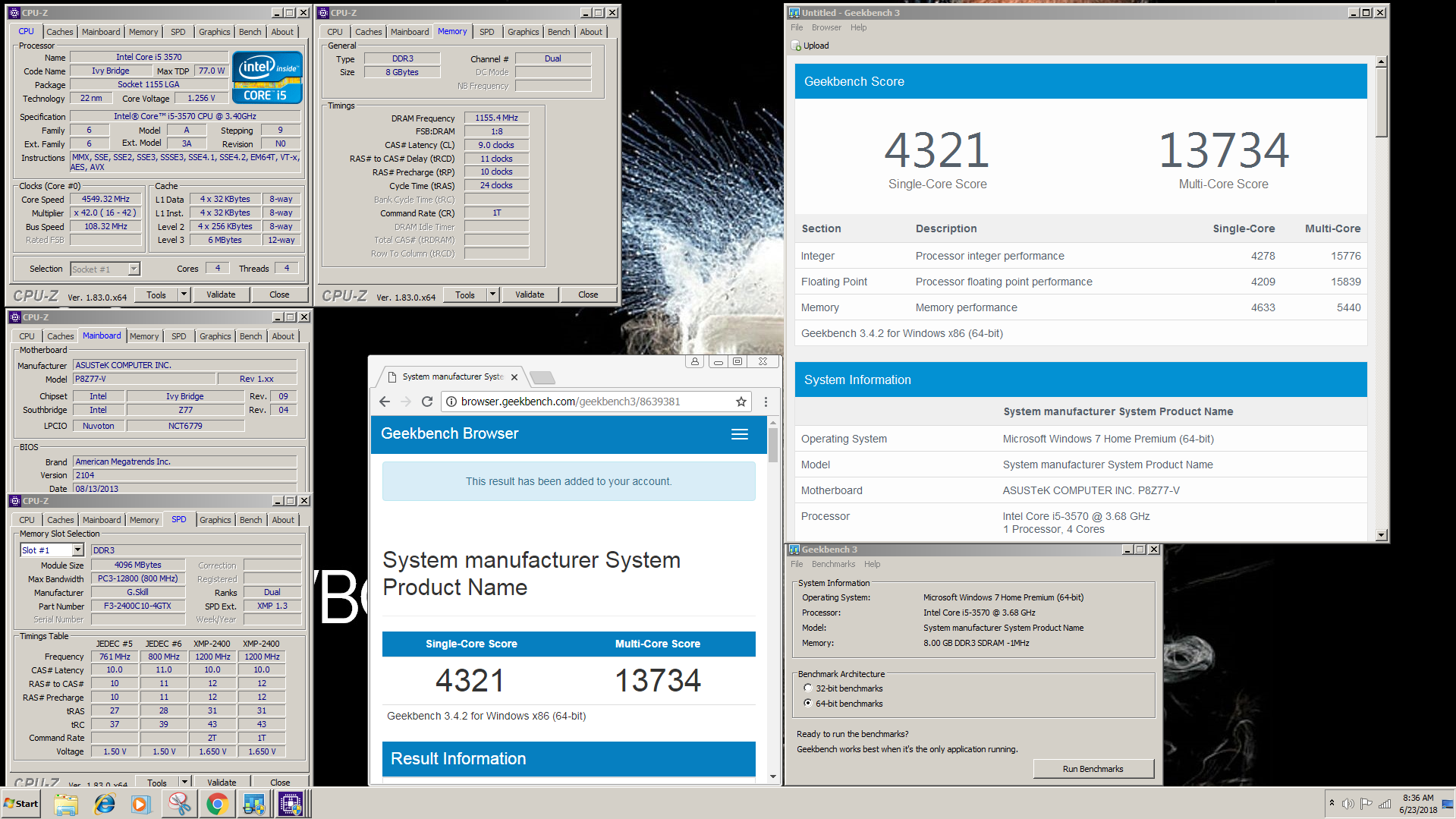Launch Internet Explorer from the taskbar

click(104, 804)
